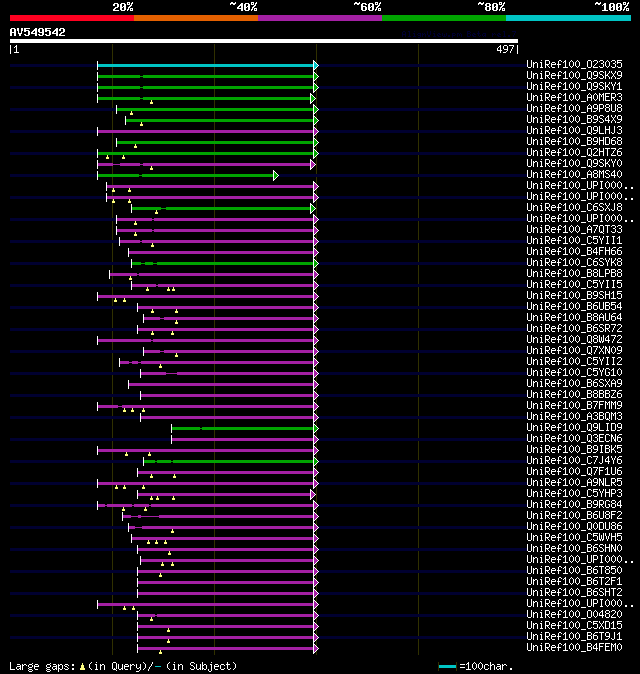Click the UniRef100_Q9LID9 label
Screen dimensions: 640x674
[x=574, y=428]
